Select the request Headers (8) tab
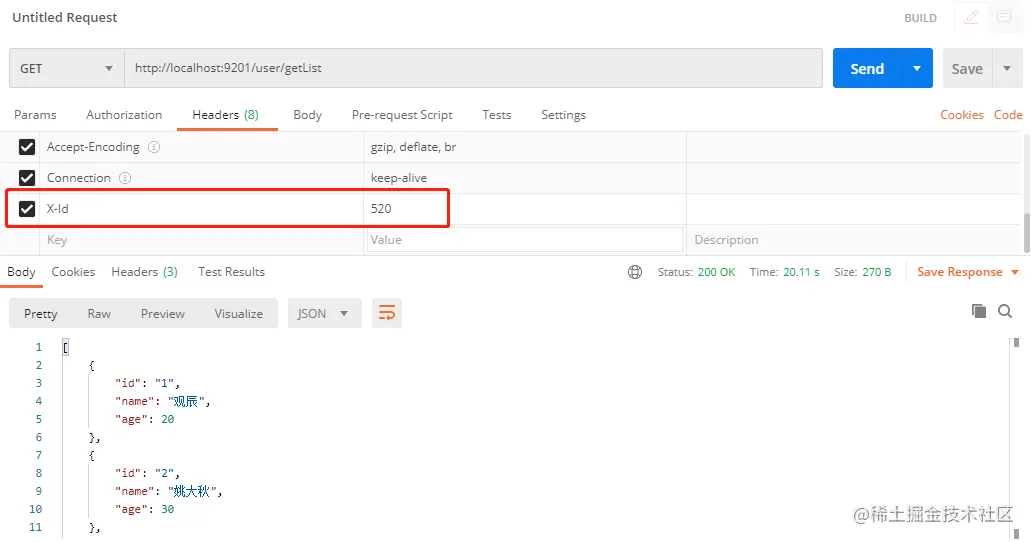The image size is (1031, 542). click(226, 115)
